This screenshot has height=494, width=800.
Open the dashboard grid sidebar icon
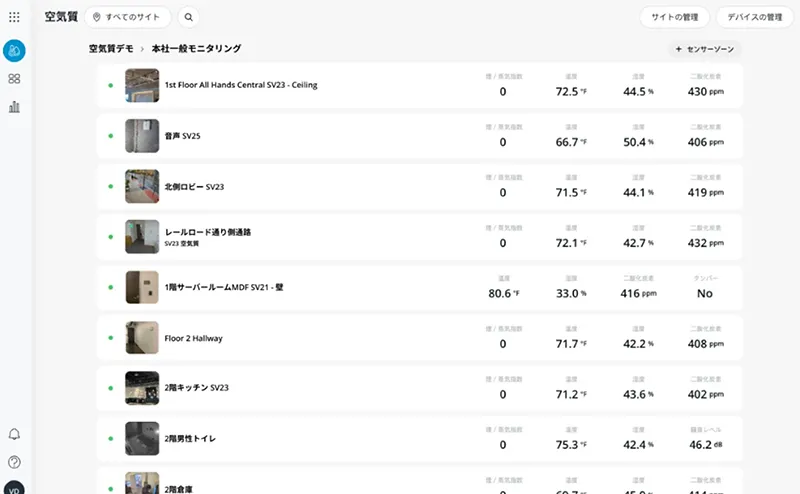click(x=14, y=79)
